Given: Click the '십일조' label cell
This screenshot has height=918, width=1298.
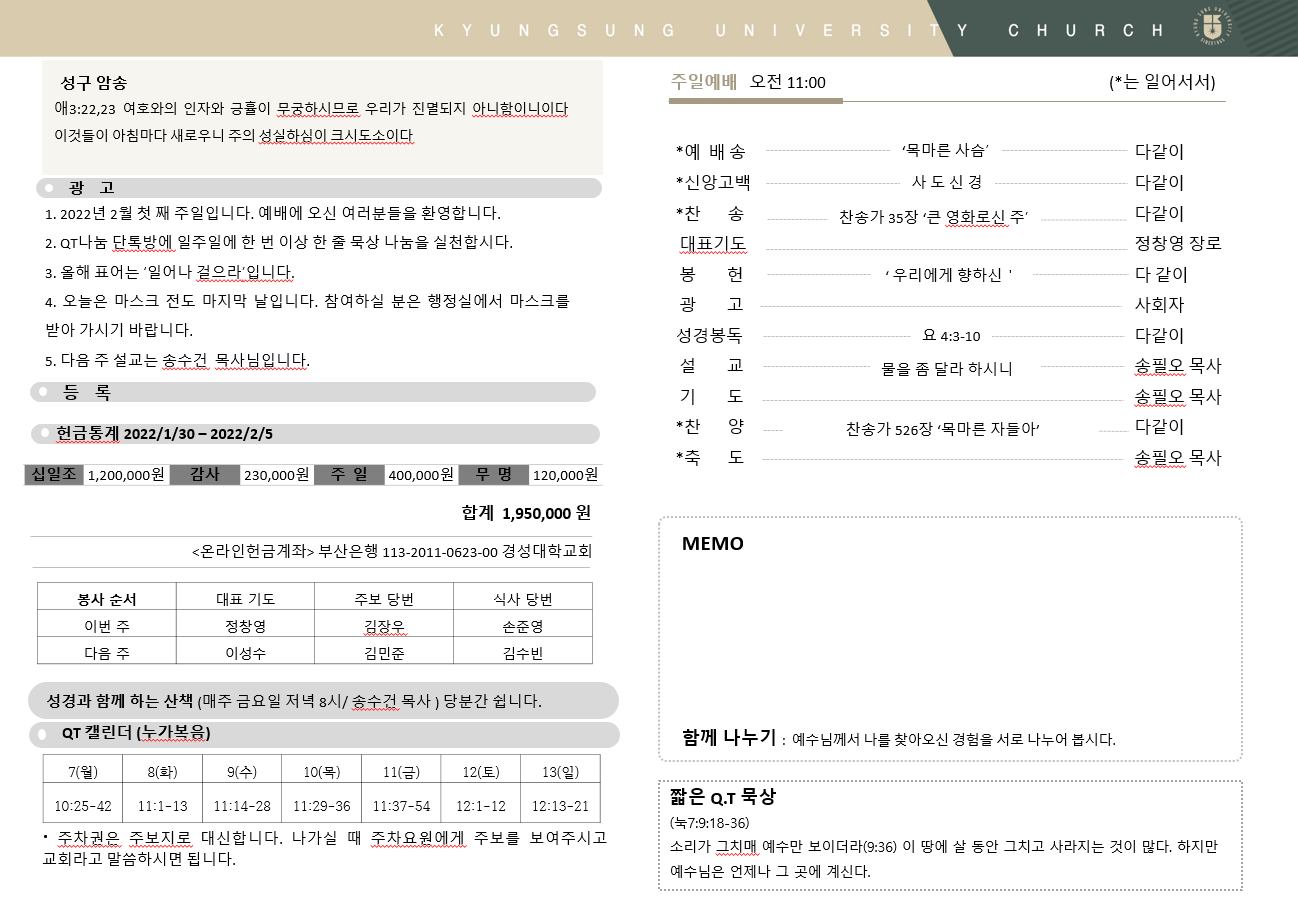Looking at the screenshot, I should (54, 475).
